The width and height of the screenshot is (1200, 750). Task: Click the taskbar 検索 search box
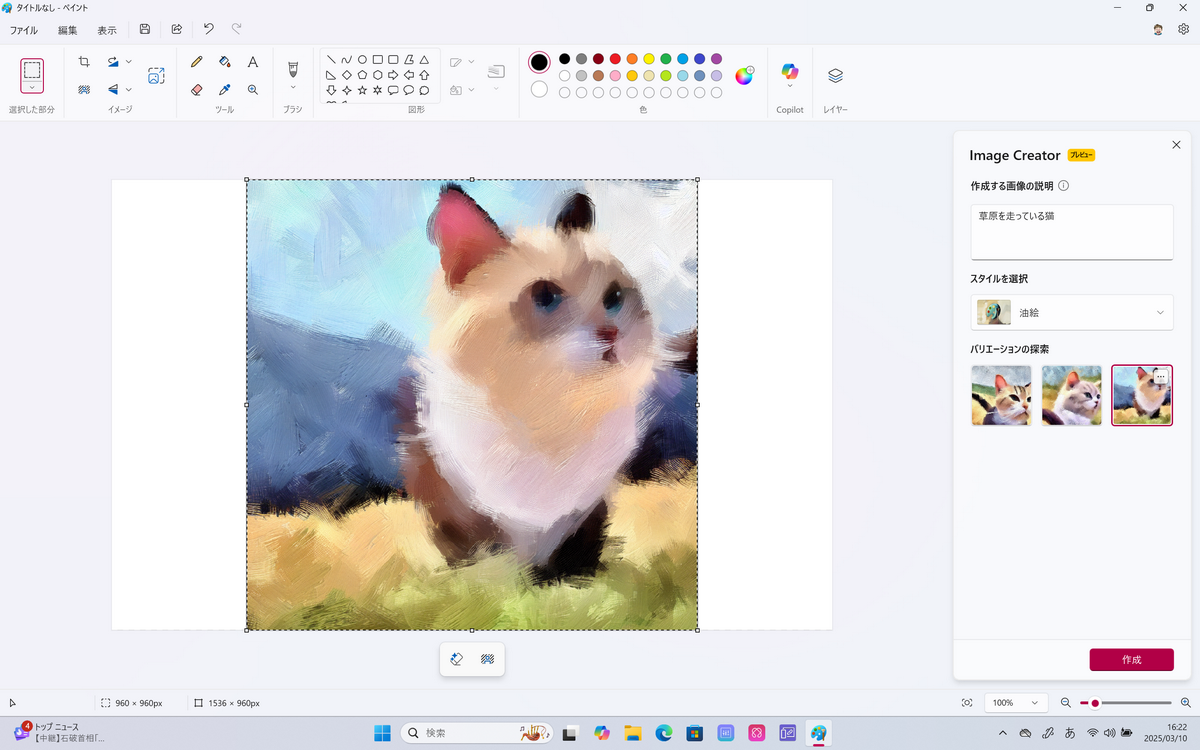click(477, 733)
